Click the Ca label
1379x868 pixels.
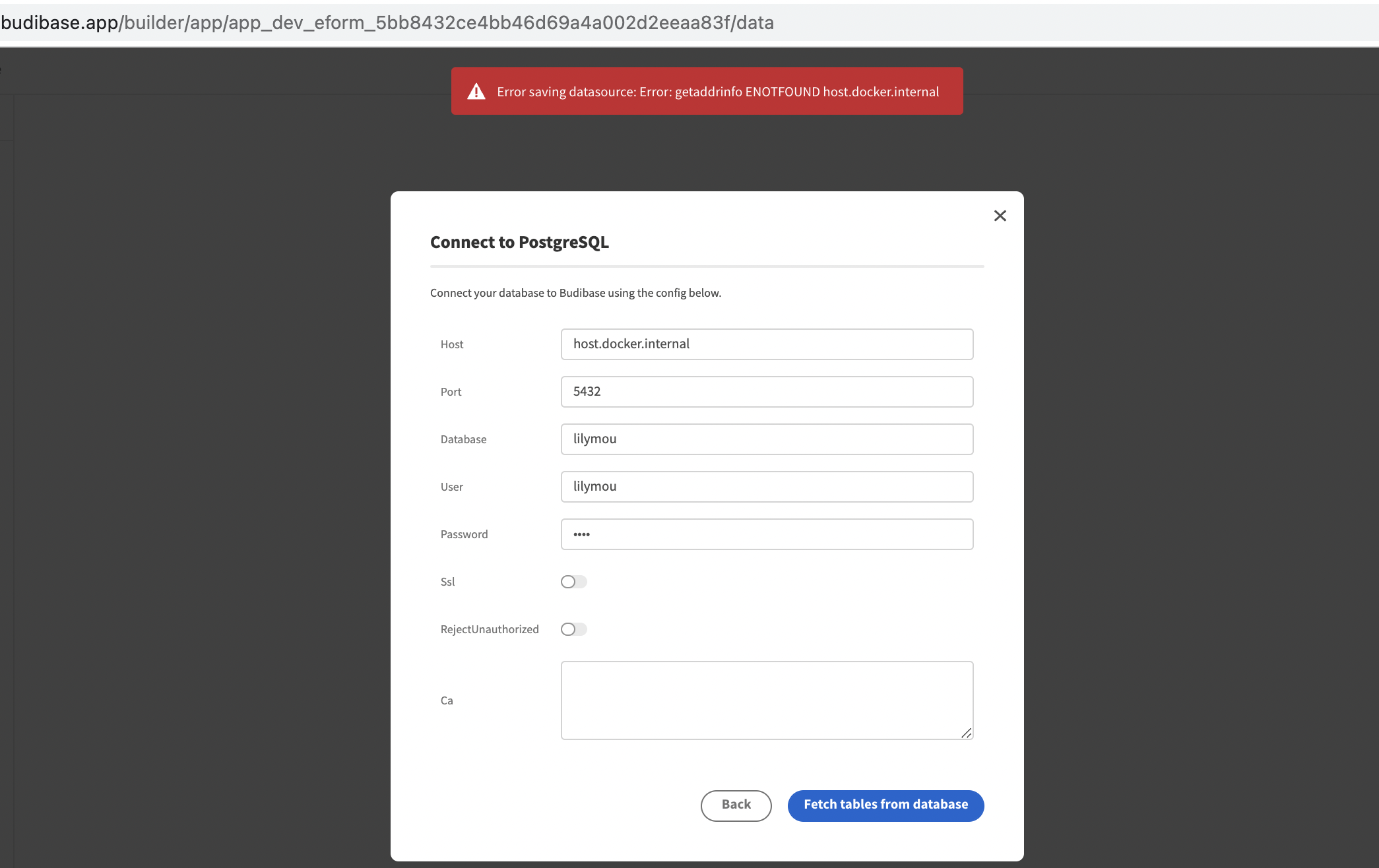click(447, 700)
